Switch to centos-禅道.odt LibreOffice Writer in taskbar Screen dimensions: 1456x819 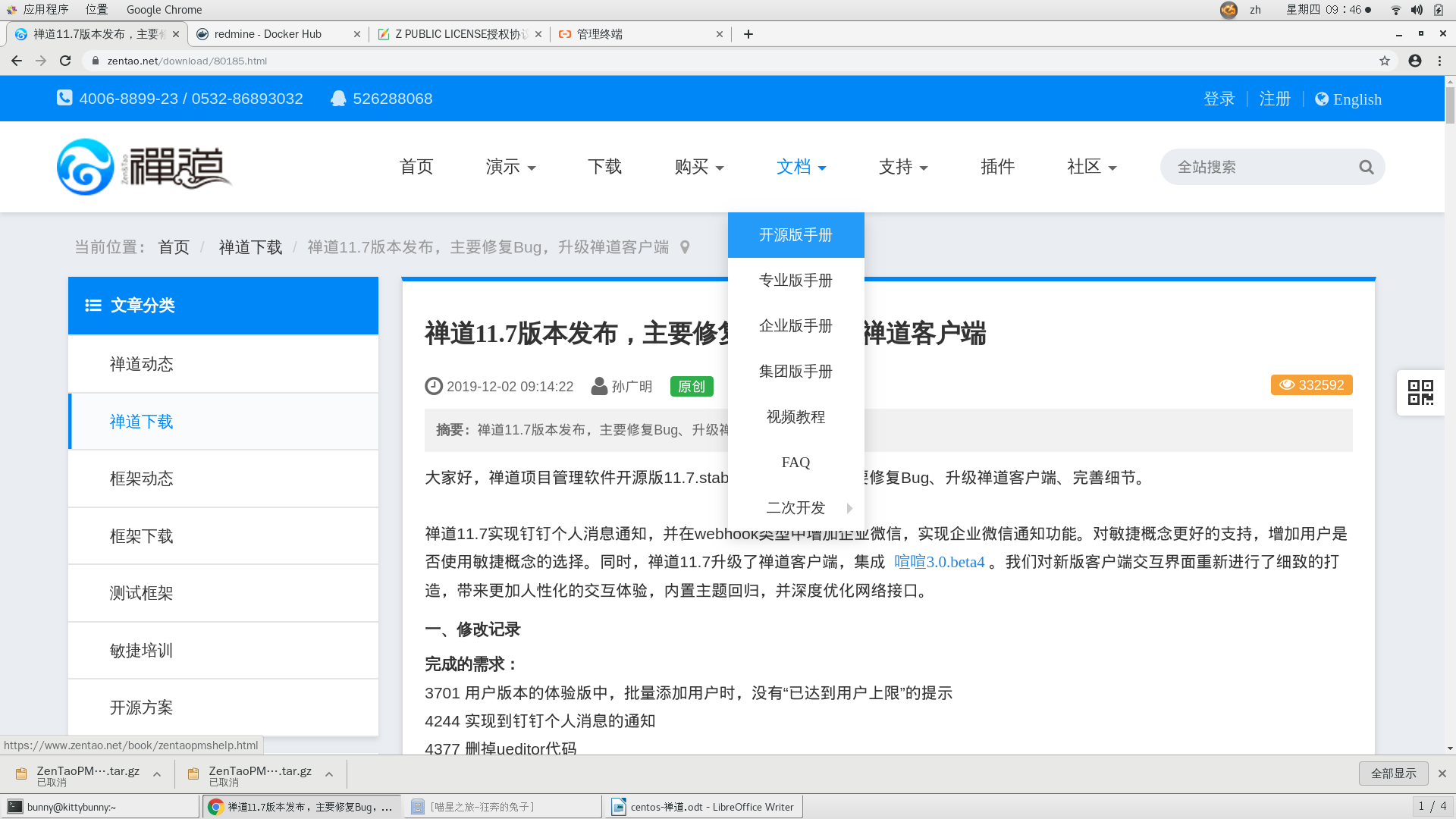click(704, 807)
